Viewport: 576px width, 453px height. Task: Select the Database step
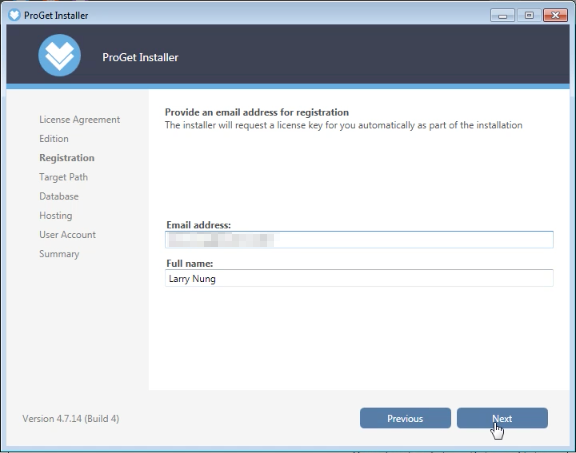click(x=59, y=196)
